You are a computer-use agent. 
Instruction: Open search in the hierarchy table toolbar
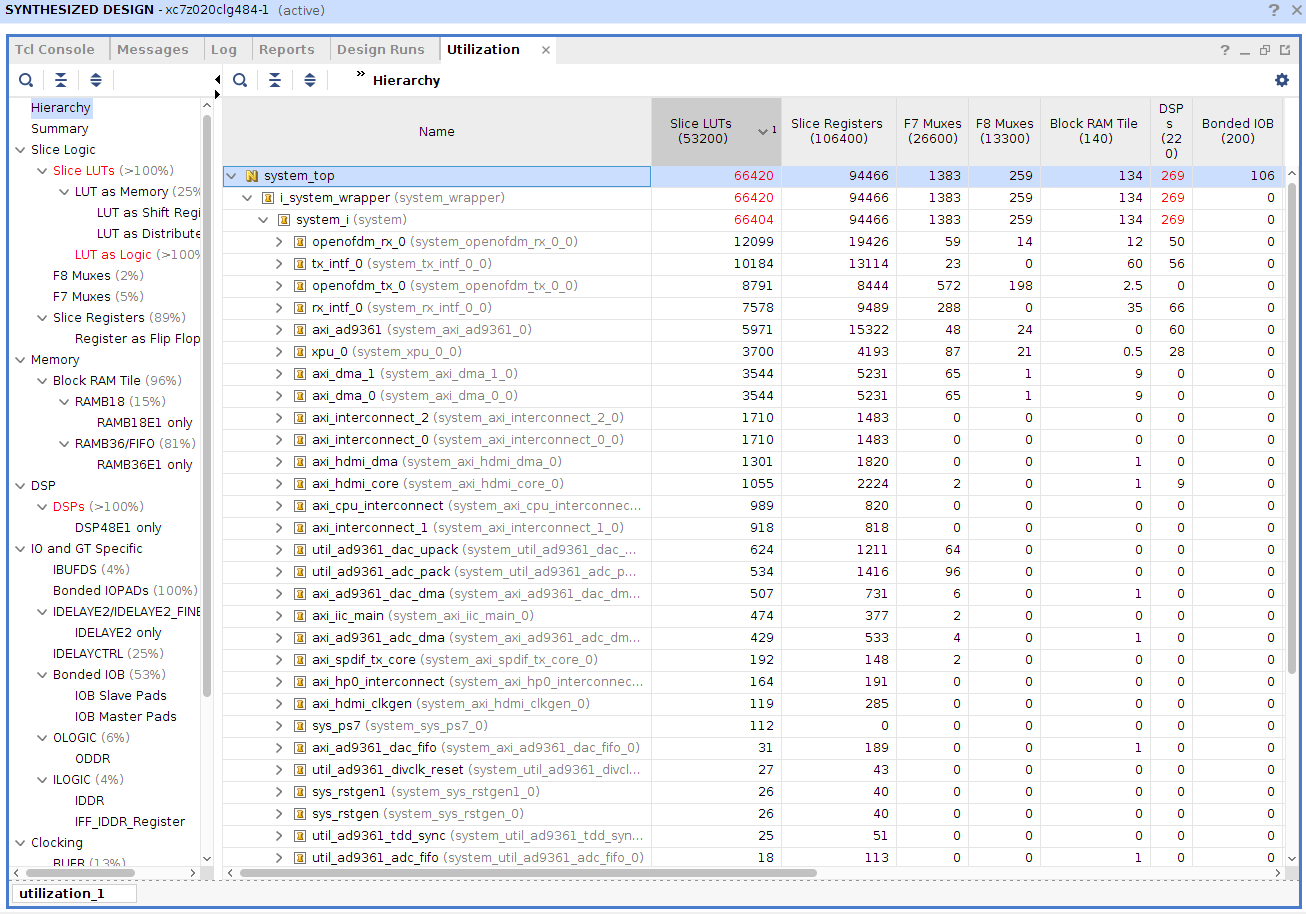240,80
